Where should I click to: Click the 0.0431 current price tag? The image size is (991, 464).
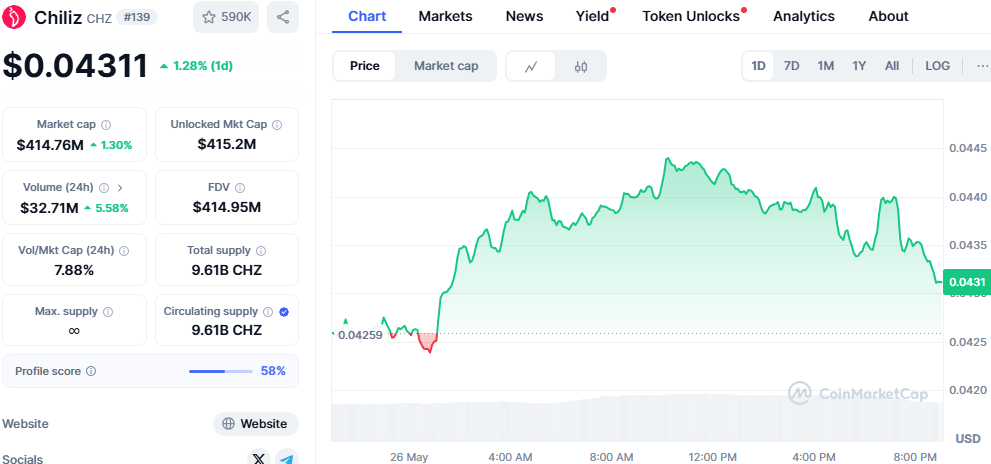(x=967, y=282)
